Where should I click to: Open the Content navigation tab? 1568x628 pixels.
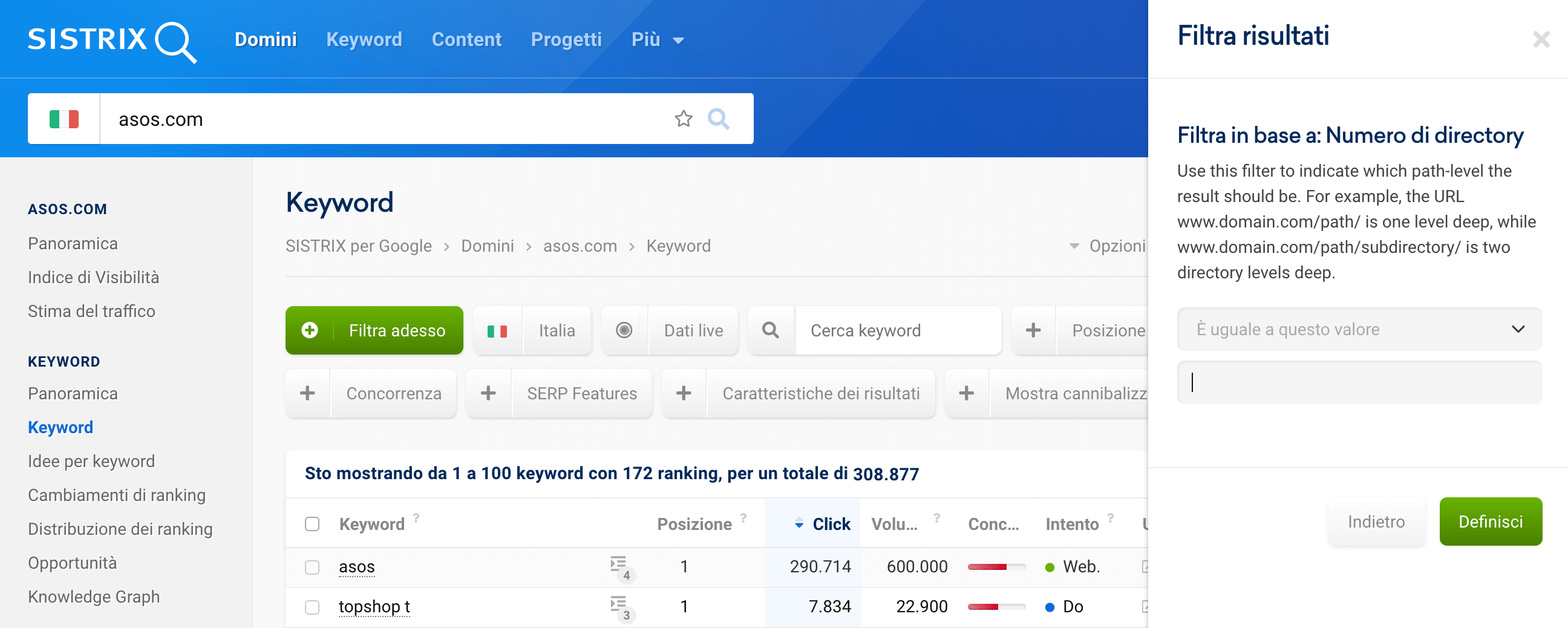467,39
